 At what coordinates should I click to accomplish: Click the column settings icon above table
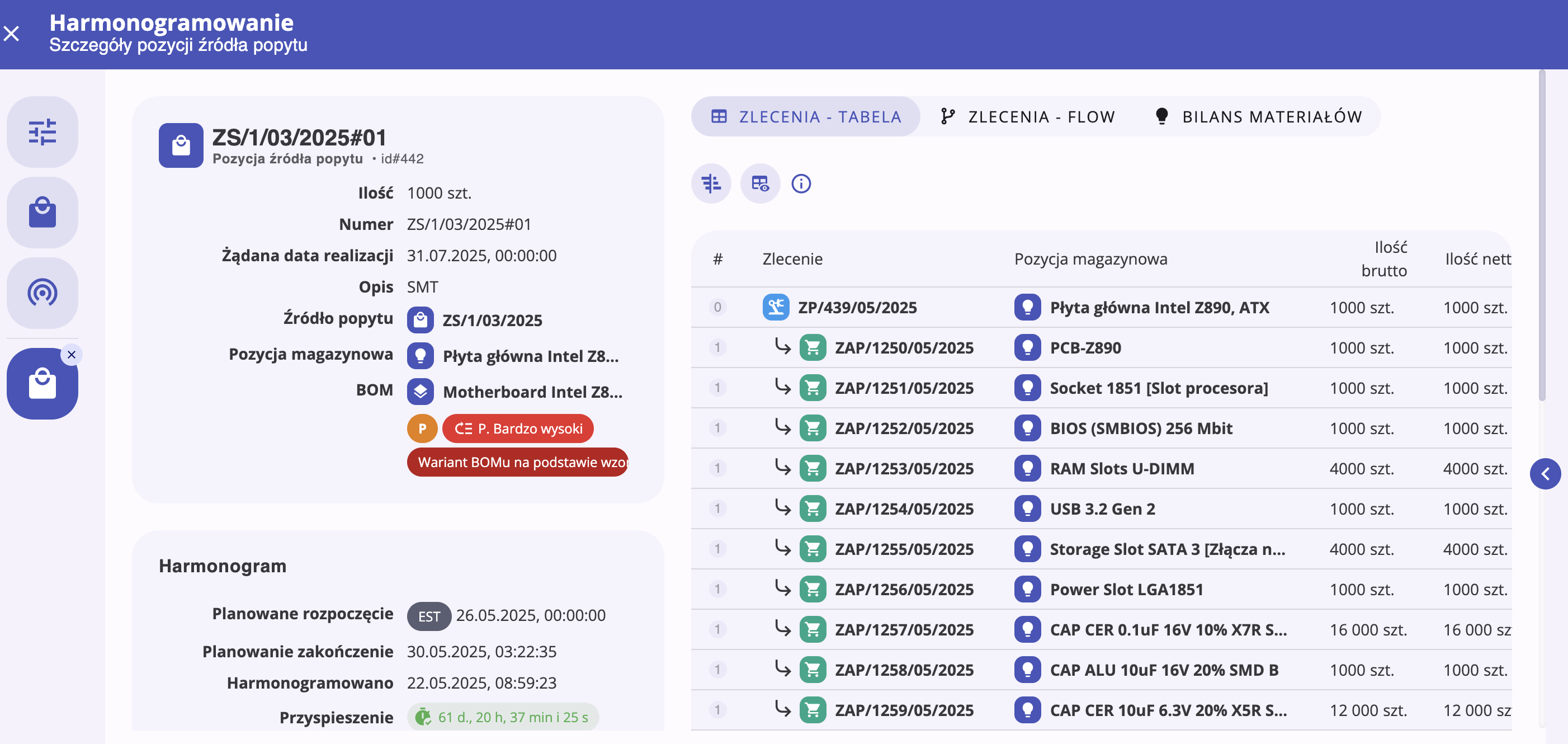[x=710, y=183]
